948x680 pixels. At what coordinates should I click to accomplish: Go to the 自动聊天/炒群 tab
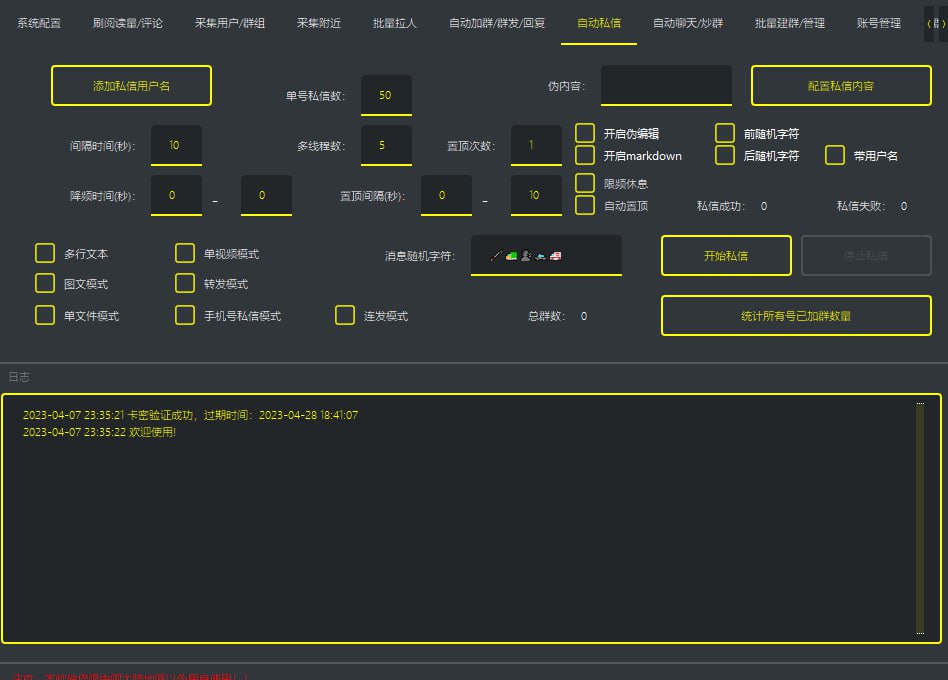click(x=688, y=23)
